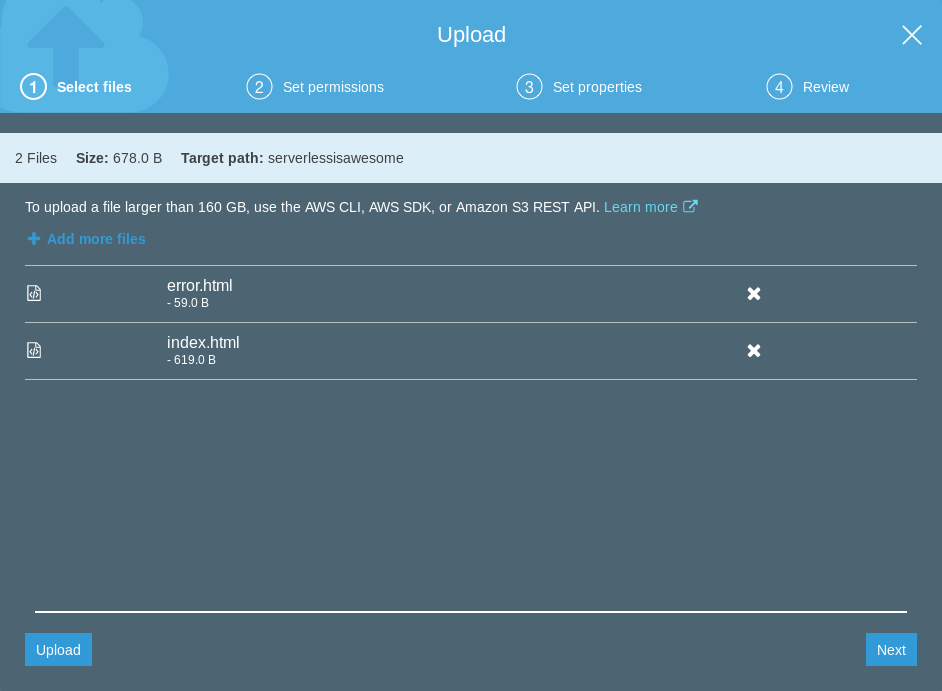942x691 pixels.
Task: Remove index.html from the upload list
Action: [754, 350]
